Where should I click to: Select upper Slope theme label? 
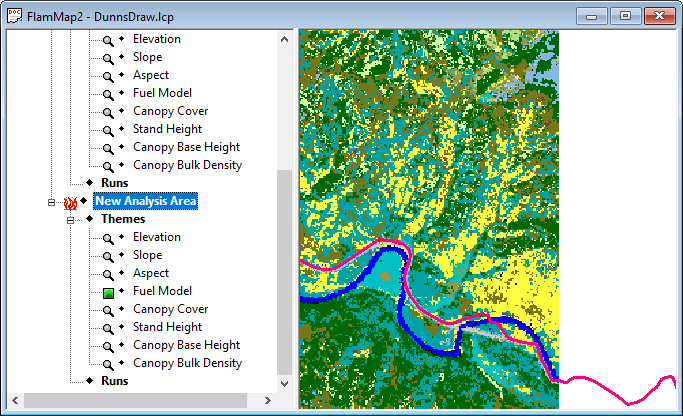click(147, 57)
